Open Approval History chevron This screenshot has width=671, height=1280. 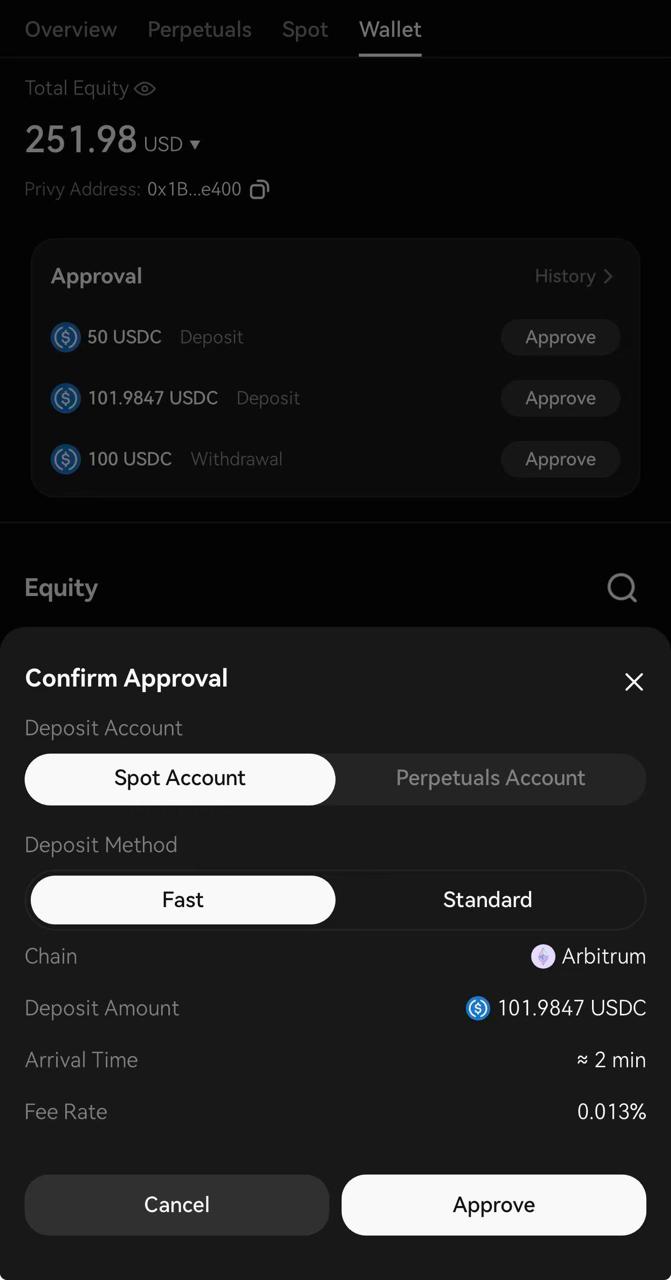pos(607,276)
